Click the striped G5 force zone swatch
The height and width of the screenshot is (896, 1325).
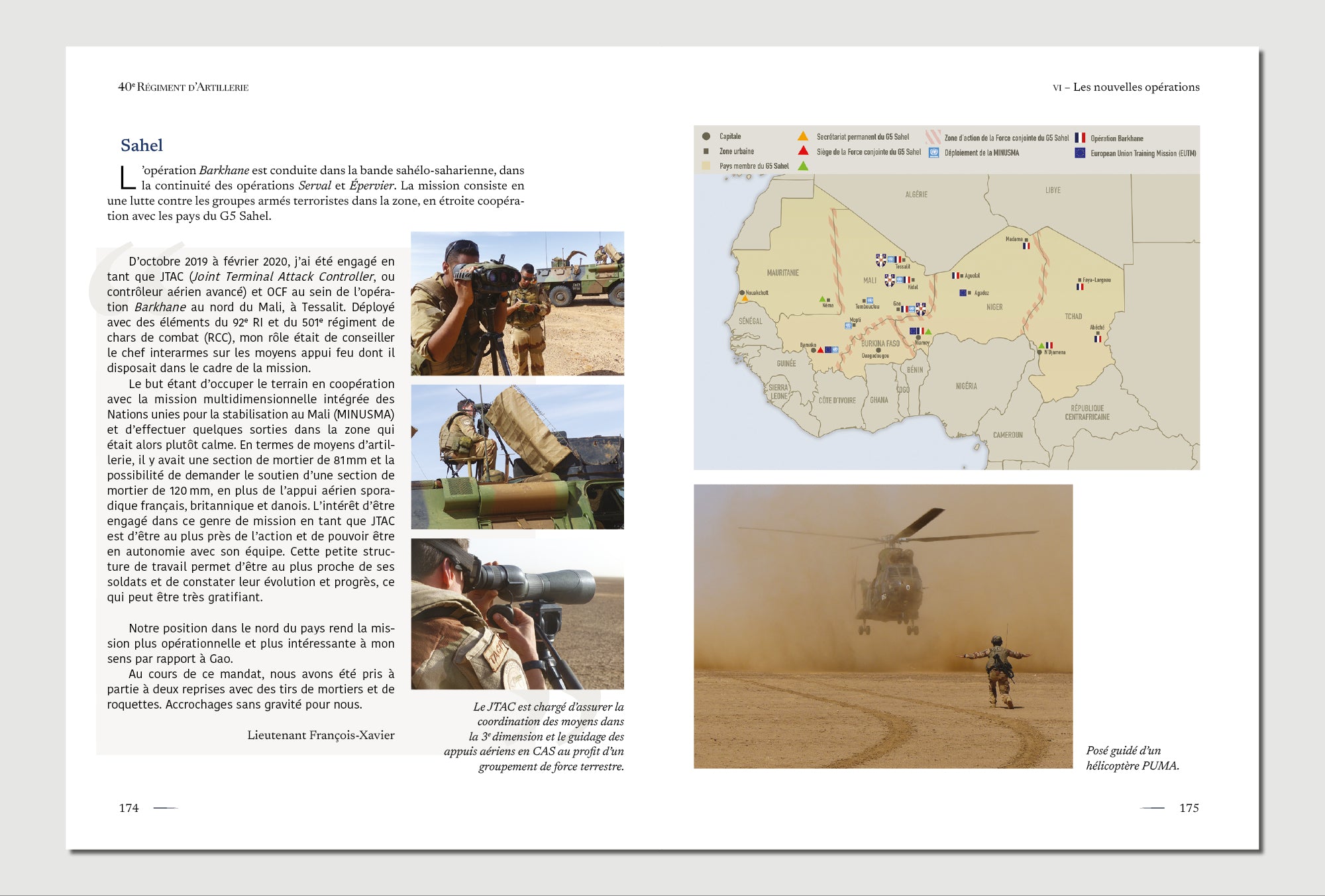[x=933, y=137]
